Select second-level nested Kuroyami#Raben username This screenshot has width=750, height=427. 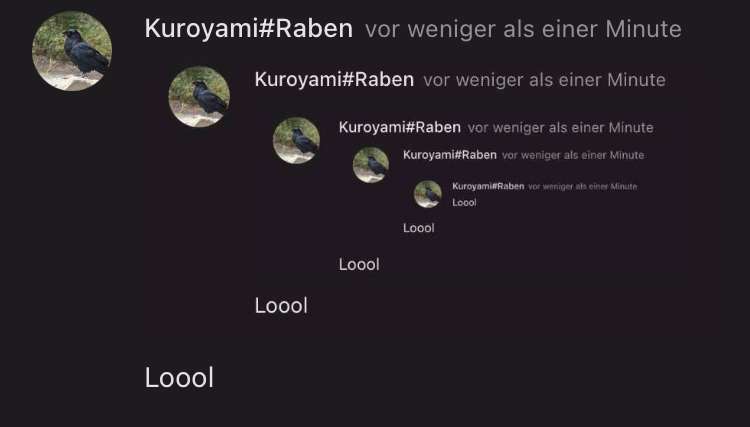pyautogui.click(x=334, y=79)
